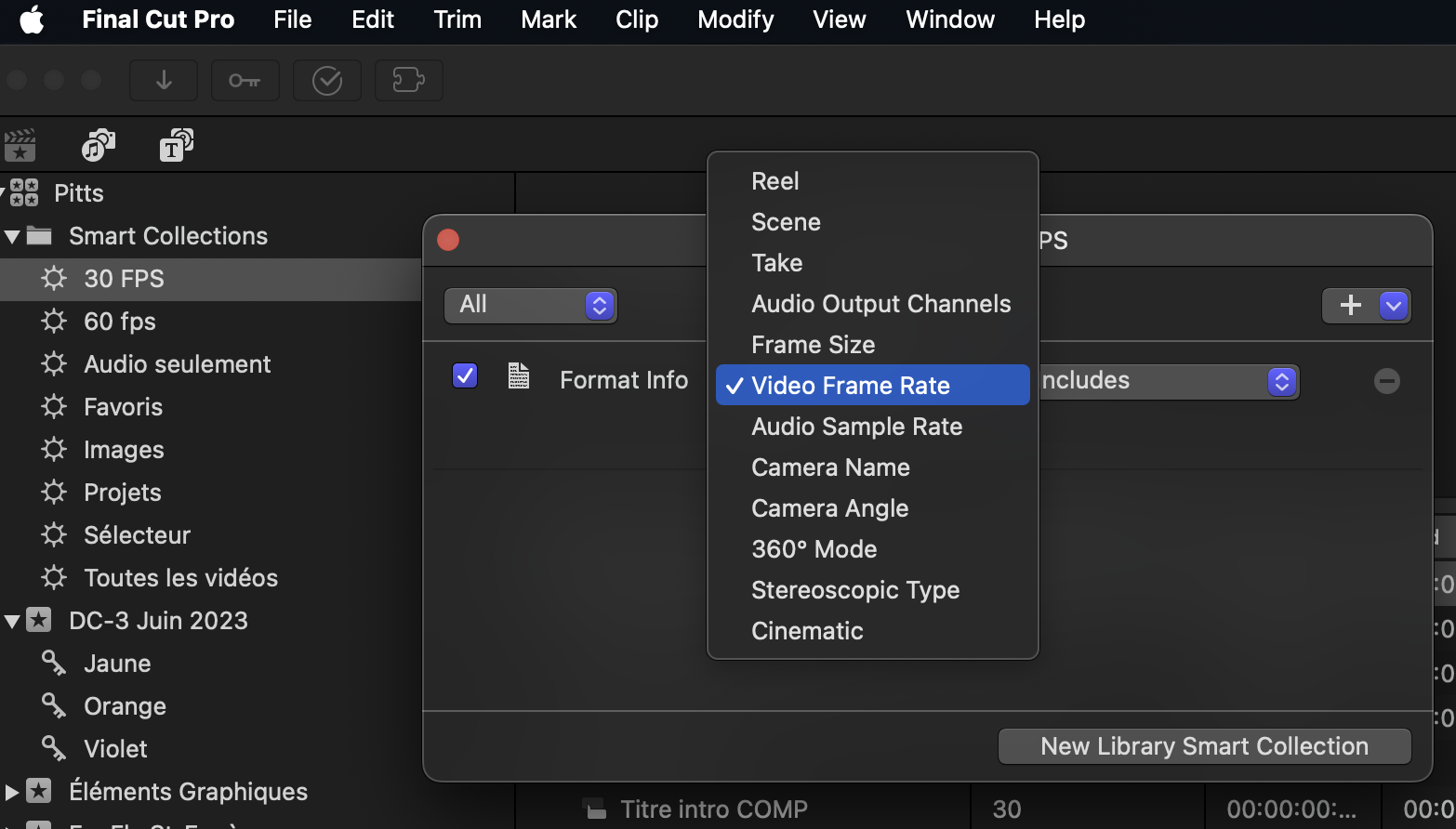This screenshot has height=829, width=1456.
Task: Open the Modify menu
Action: (x=735, y=20)
